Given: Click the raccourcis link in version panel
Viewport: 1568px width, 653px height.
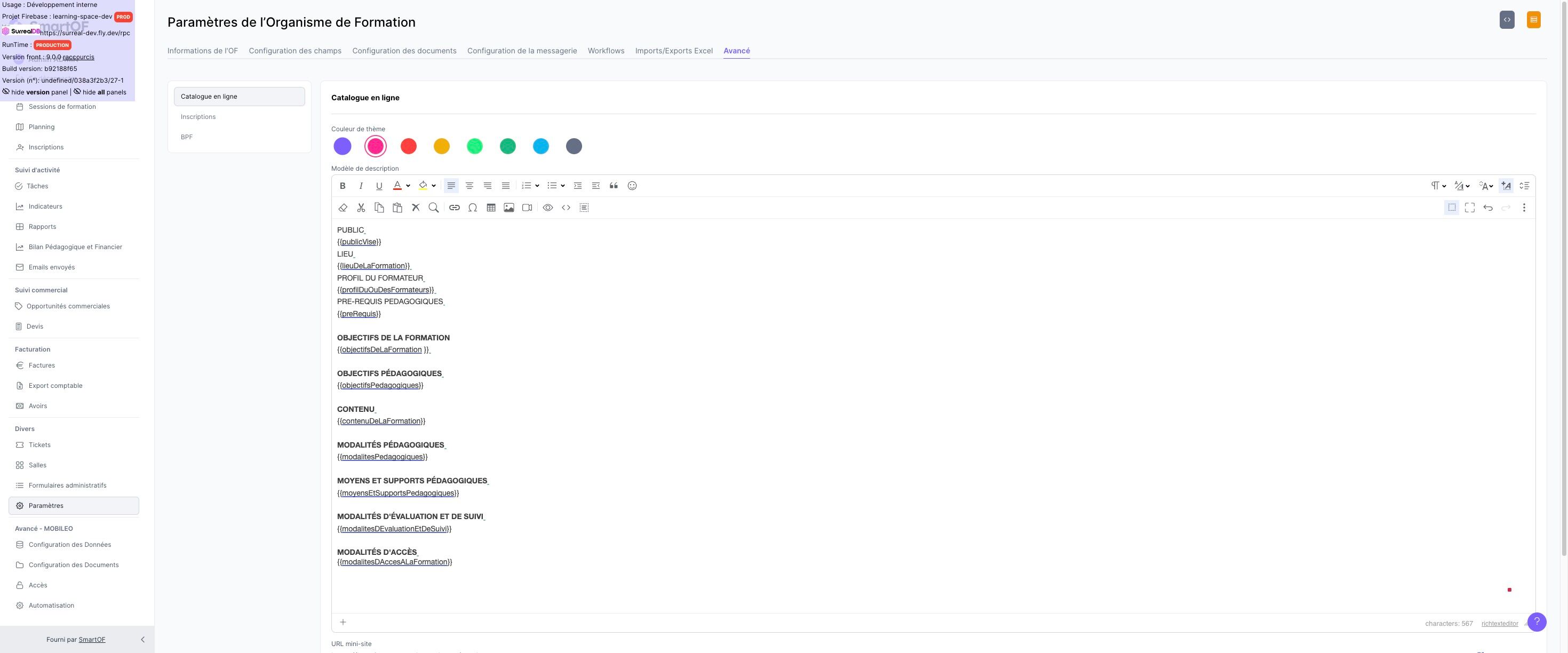Looking at the screenshot, I should click(x=78, y=57).
